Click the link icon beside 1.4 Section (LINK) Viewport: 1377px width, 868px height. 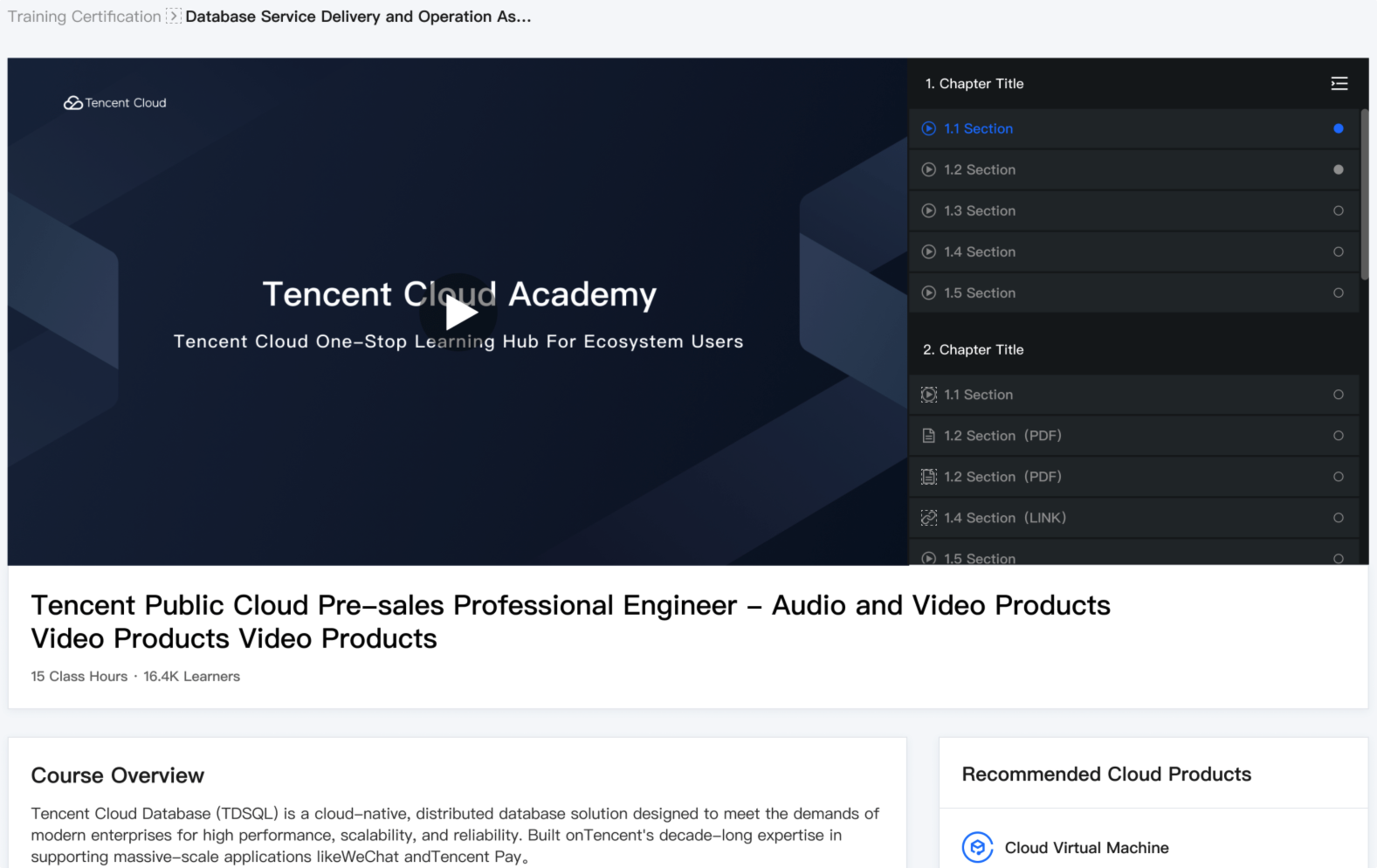[x=929, y=519]
